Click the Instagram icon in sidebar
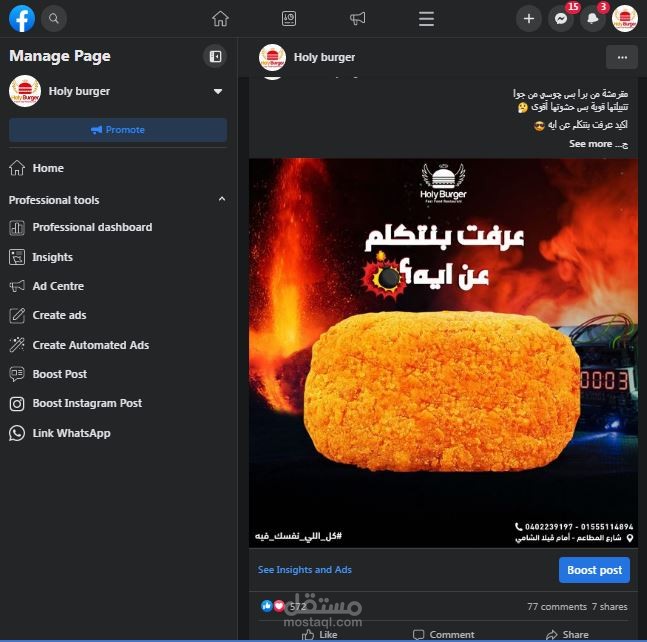647x642 pixels. click(17, 404)
